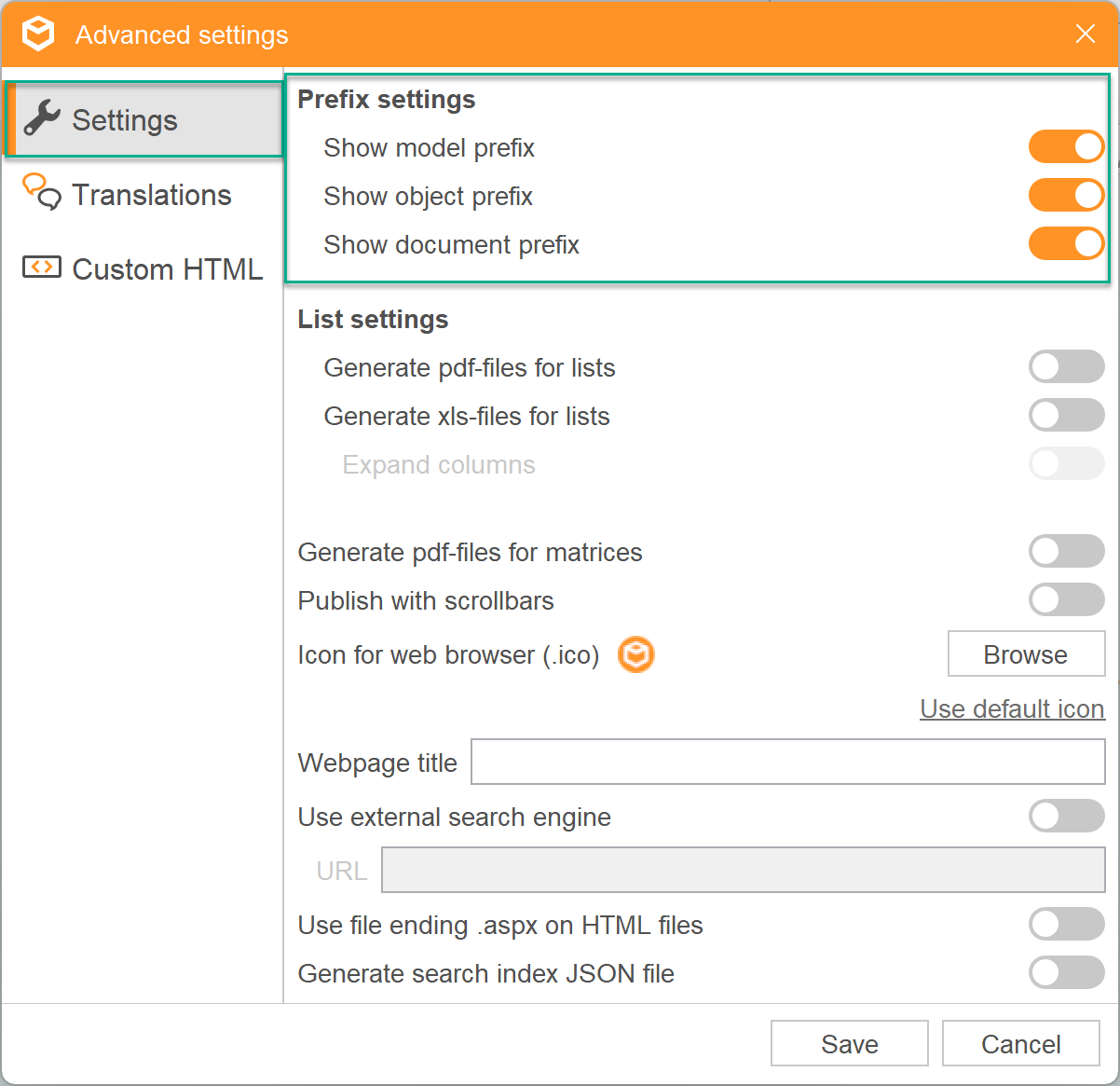Click the URL input field
The height and width of the screenshot is (1086, 1120).
click(x=744, y=870)
